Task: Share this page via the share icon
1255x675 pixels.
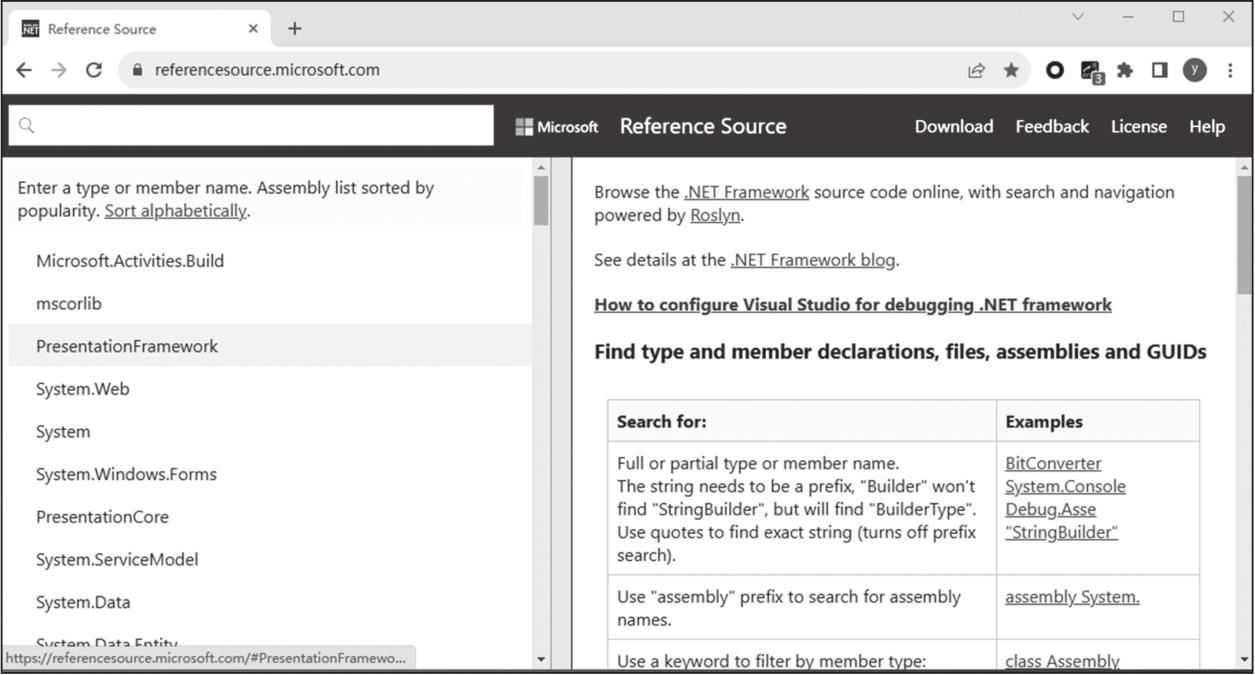Action: [976, 70]
